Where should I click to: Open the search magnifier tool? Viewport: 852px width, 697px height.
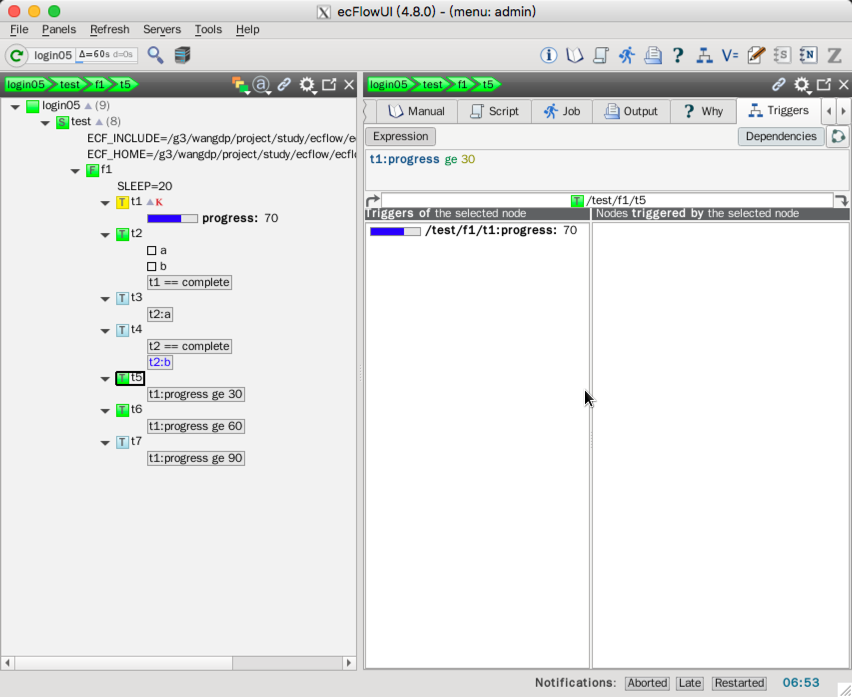(155, 55)
